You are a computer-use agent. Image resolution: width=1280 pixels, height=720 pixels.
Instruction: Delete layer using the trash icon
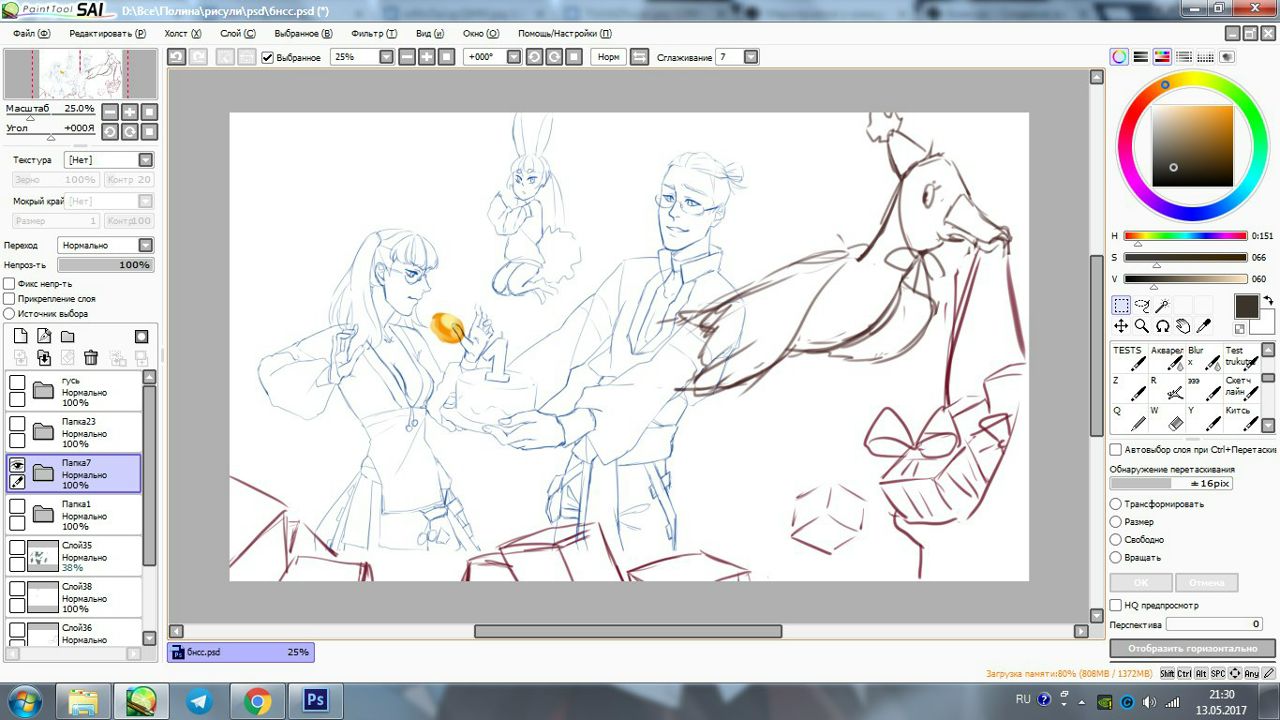[91, 357]
